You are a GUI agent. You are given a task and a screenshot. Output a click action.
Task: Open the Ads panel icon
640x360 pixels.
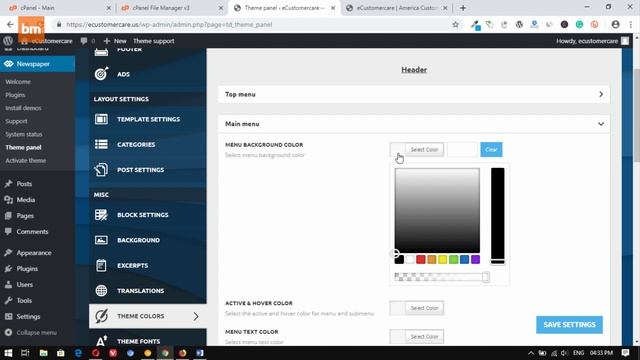[101, 74]
